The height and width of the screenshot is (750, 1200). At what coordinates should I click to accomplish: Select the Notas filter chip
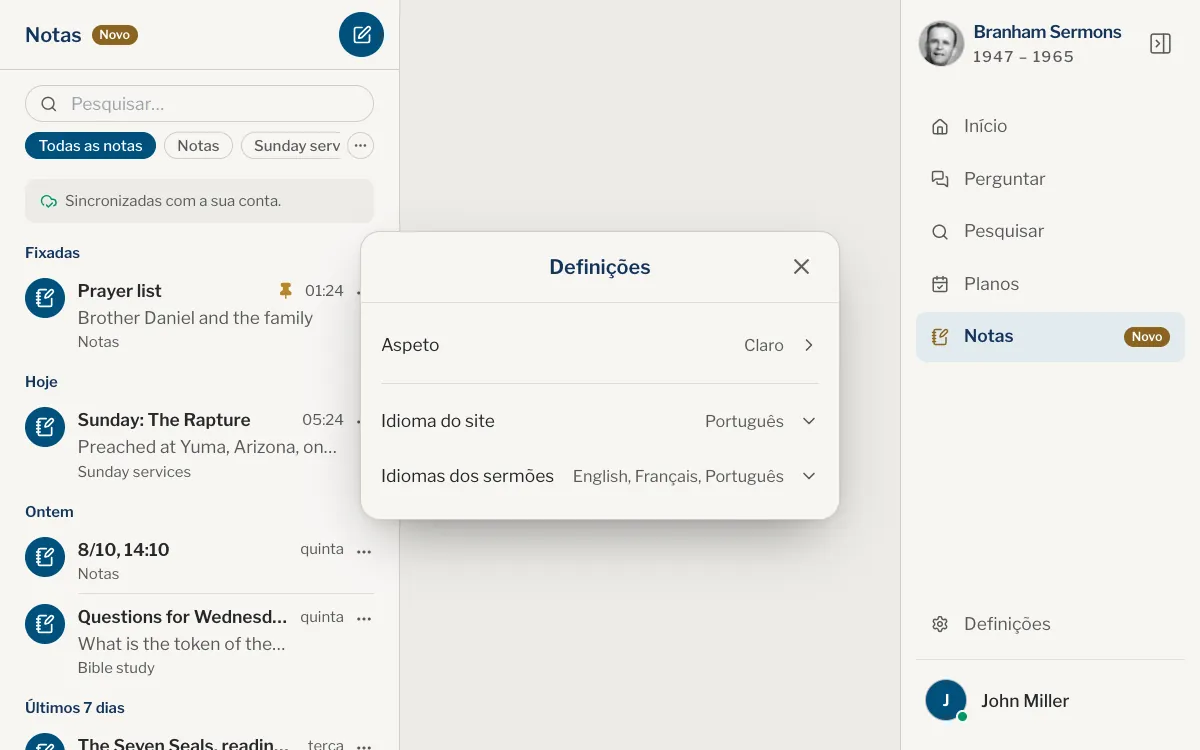[198, 146]
